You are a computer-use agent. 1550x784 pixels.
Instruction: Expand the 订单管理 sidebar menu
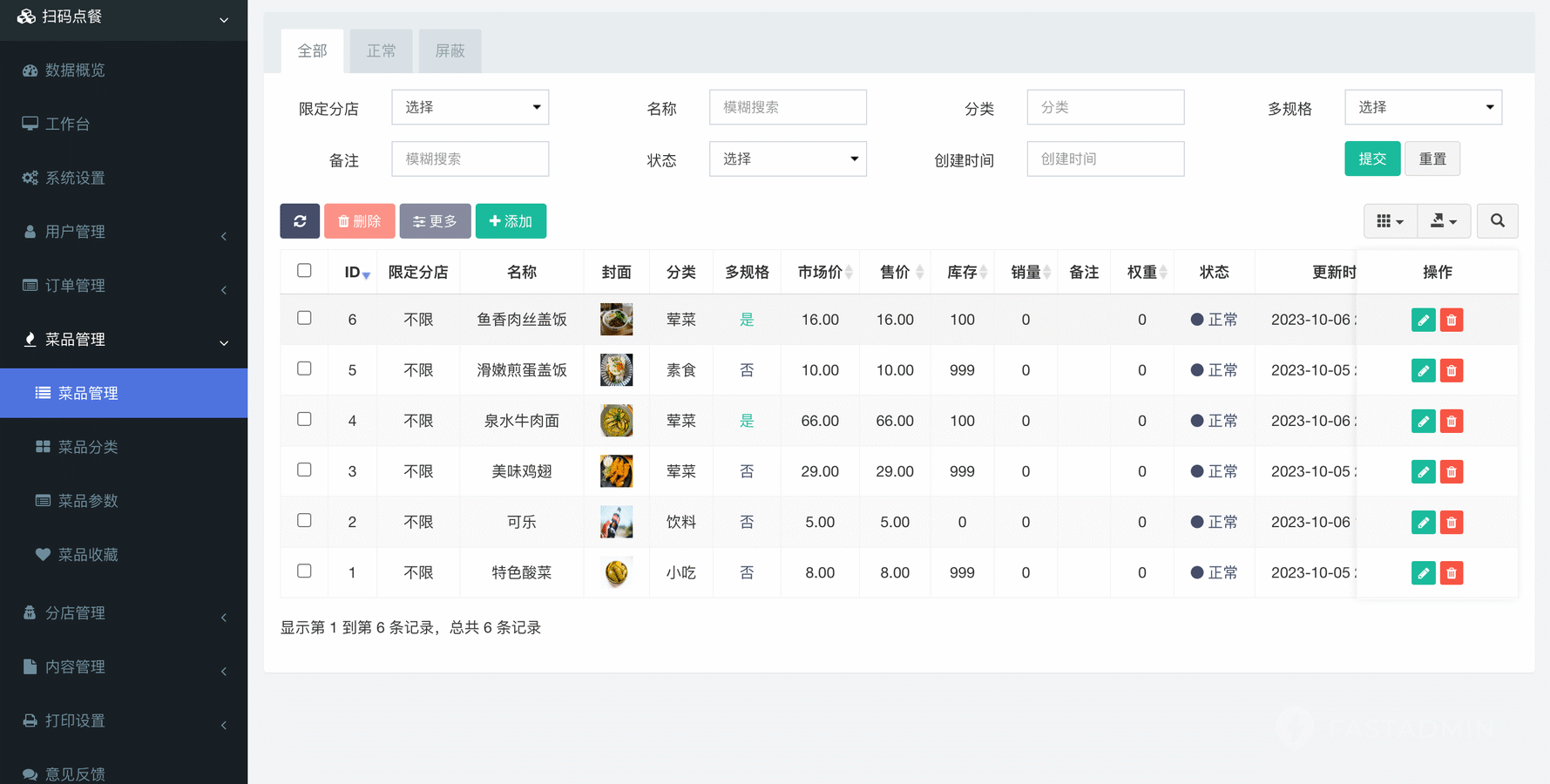(124, 286)
